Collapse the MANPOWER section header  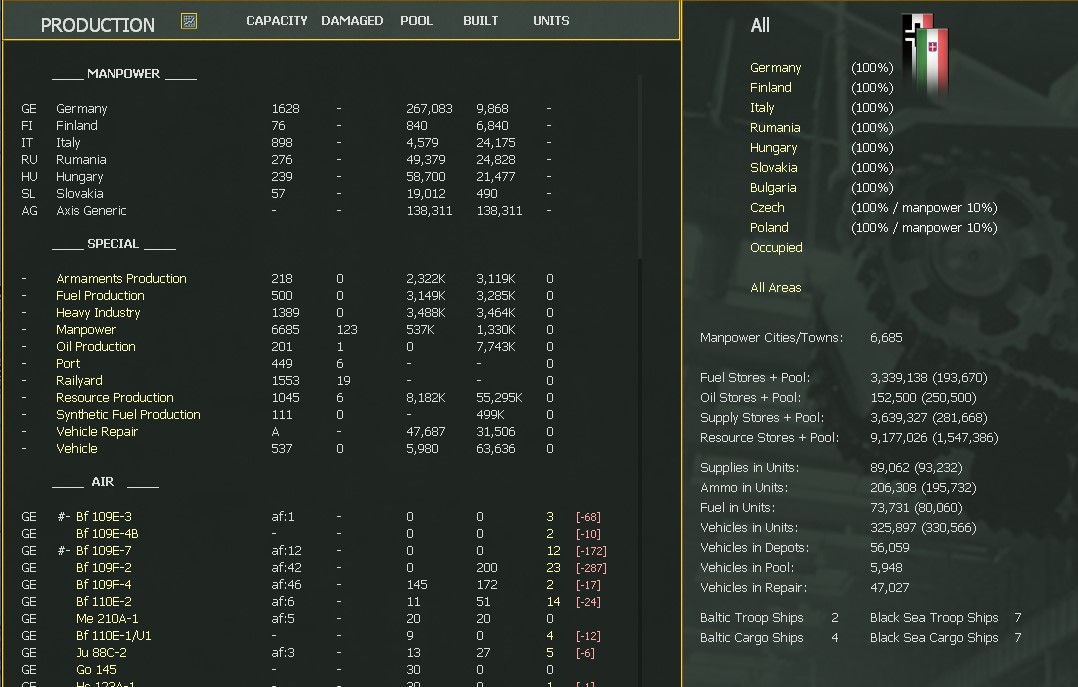[x=124, y=74]
